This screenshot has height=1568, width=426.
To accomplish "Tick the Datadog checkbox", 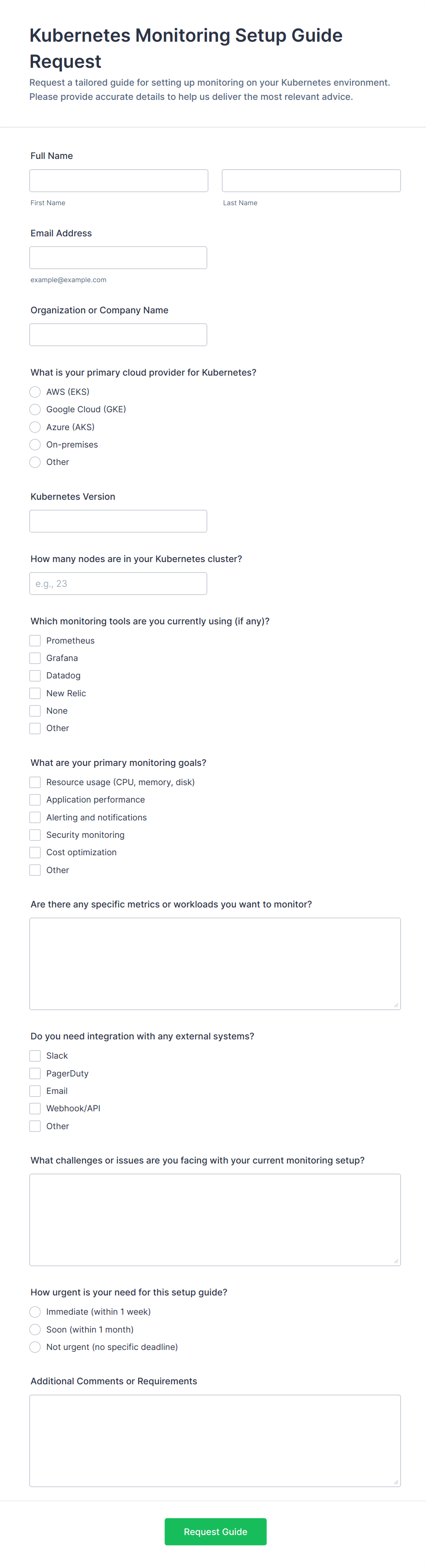I will tap(35, 676).
